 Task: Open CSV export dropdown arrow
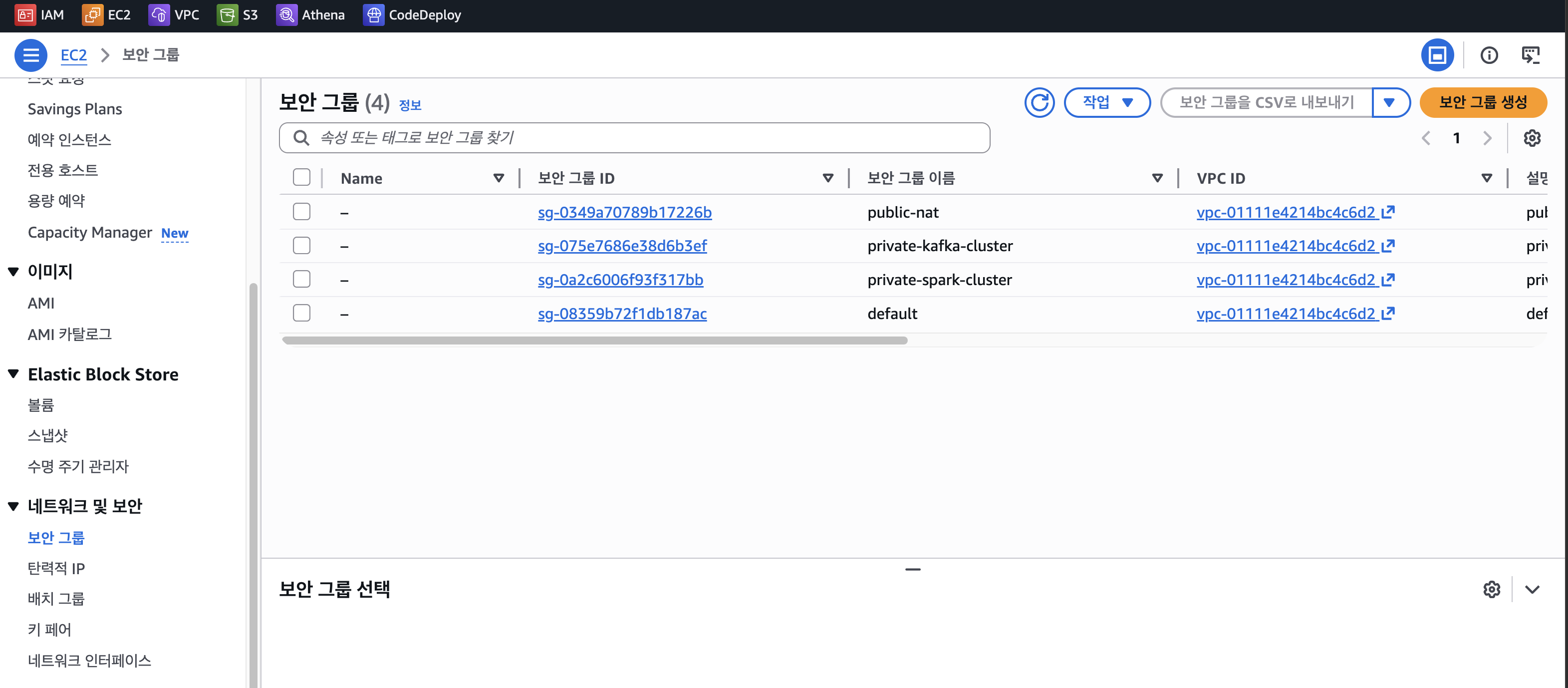(1389, 102)
